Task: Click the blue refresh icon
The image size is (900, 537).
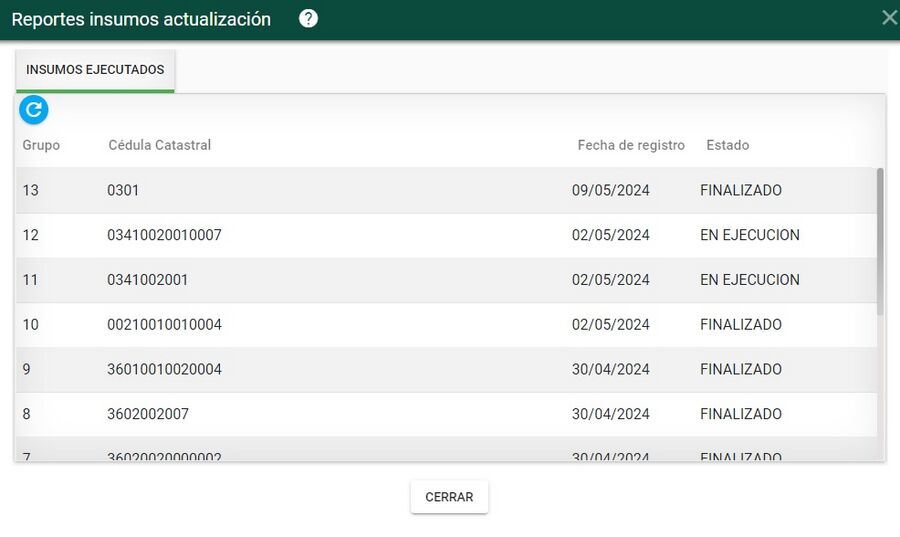Action: [33, 110]
